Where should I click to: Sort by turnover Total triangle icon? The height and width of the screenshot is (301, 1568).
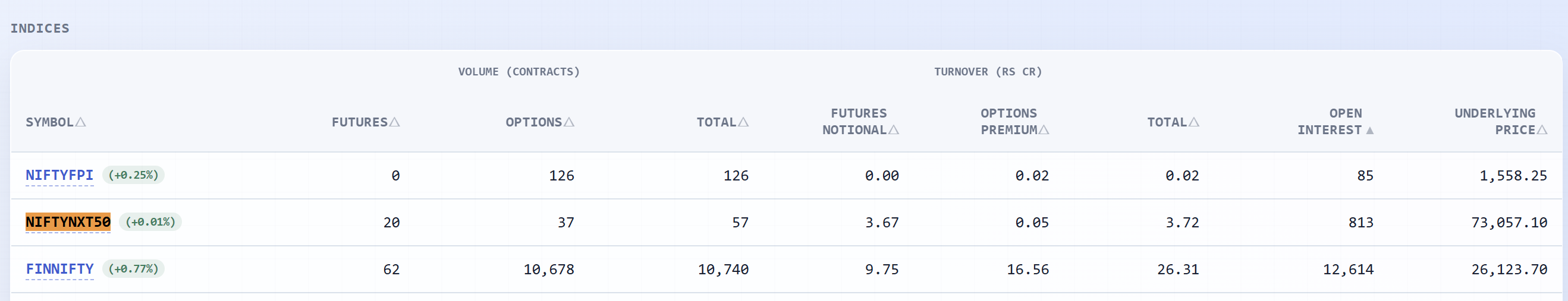[1193, 122]
